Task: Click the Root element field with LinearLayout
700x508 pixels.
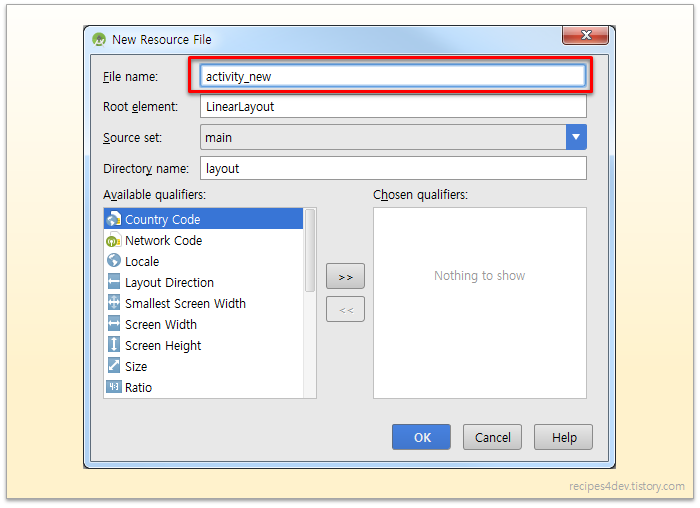Action: point(393,106)
